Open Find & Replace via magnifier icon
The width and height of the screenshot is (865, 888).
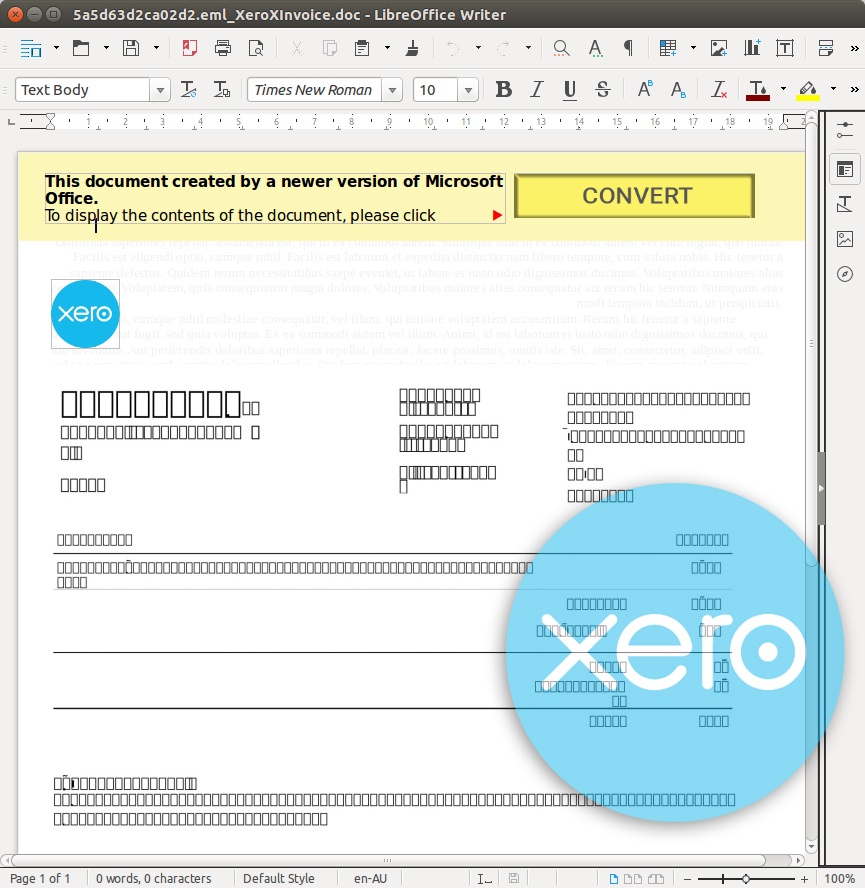(x=561, y=47)
